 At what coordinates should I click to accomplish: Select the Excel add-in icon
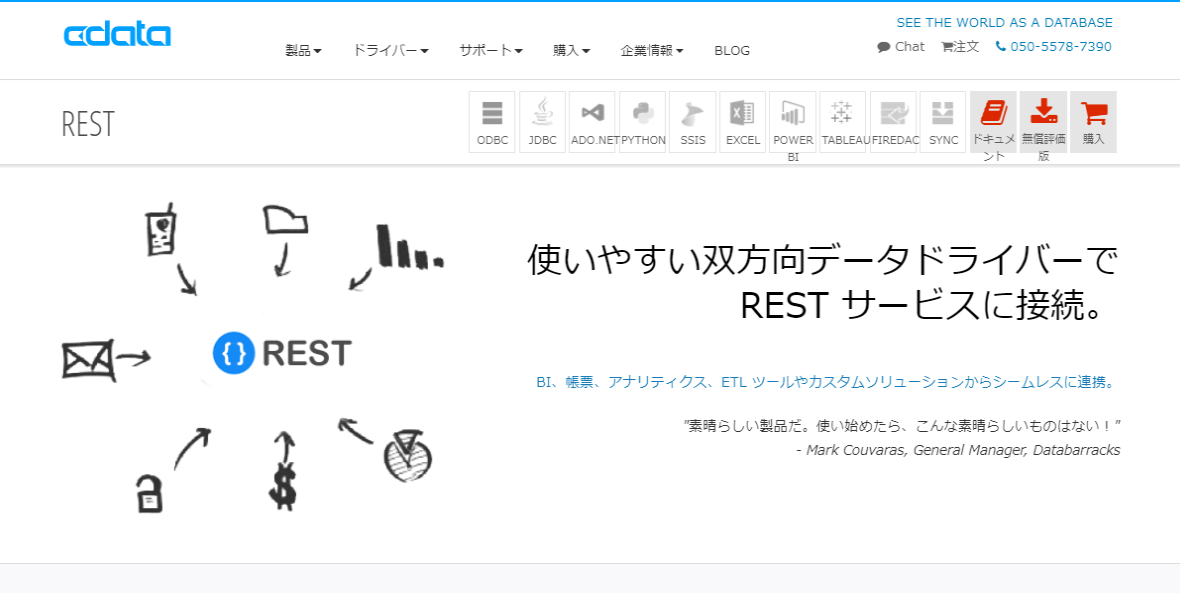(x=743, y=122)
